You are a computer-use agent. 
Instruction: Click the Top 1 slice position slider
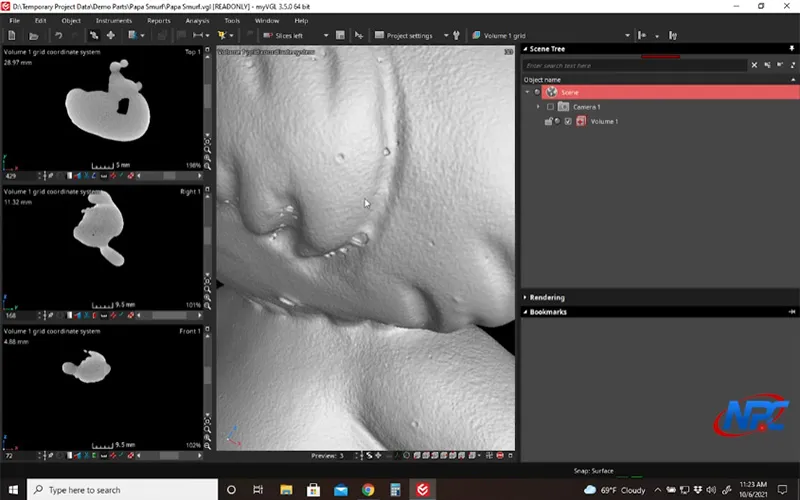(169, 176)
